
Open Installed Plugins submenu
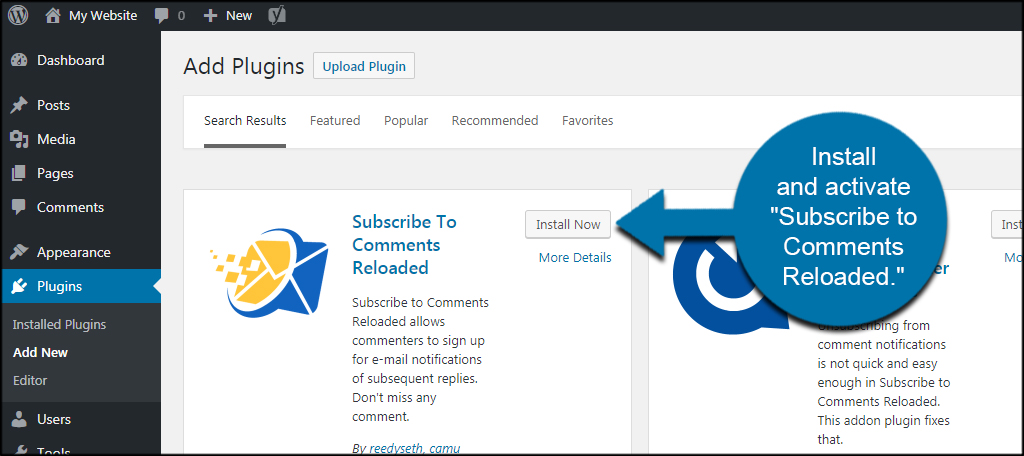click(59, 325)
